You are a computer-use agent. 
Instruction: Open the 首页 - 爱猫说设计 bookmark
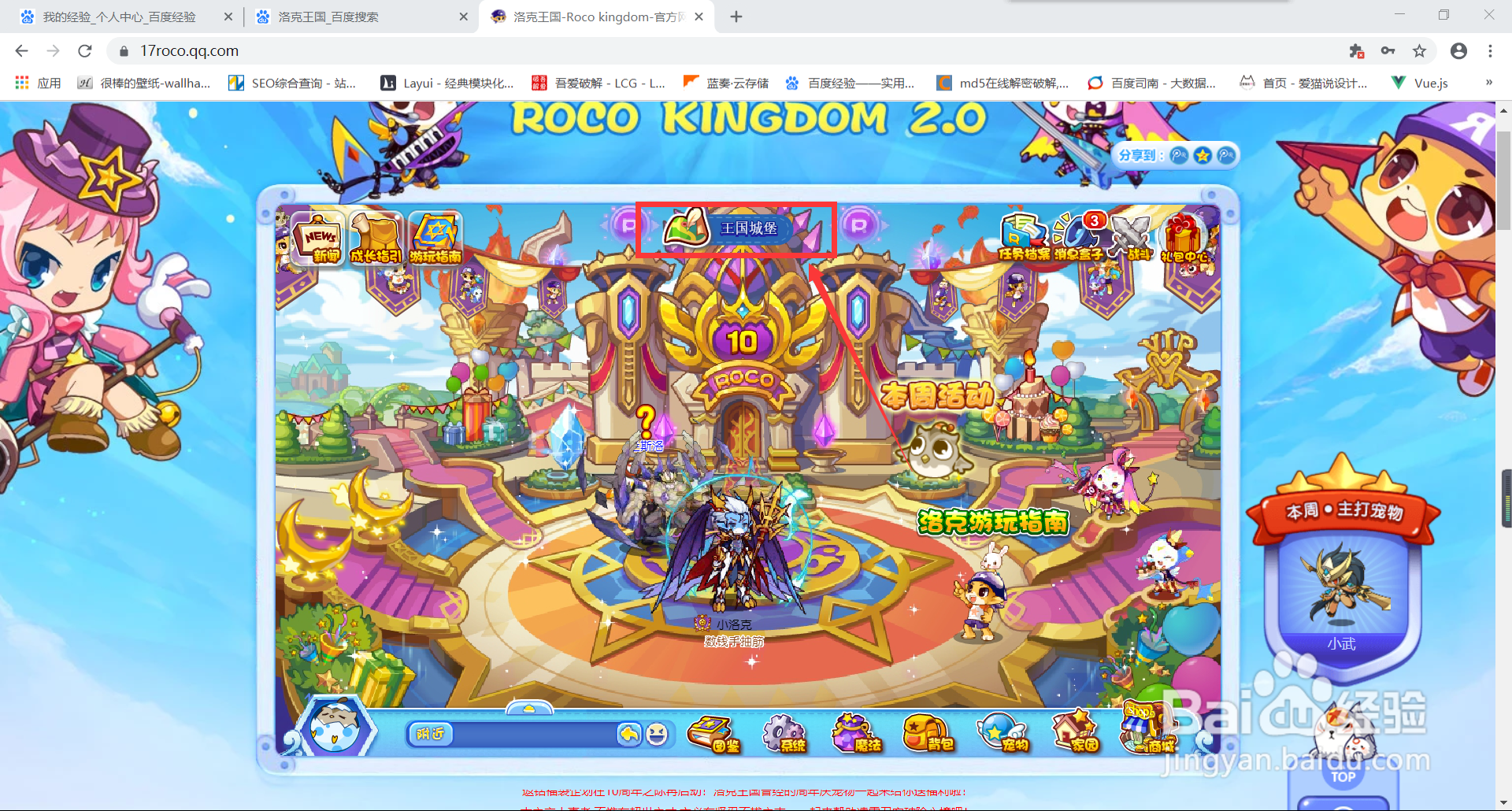(x=1303, y=83)
